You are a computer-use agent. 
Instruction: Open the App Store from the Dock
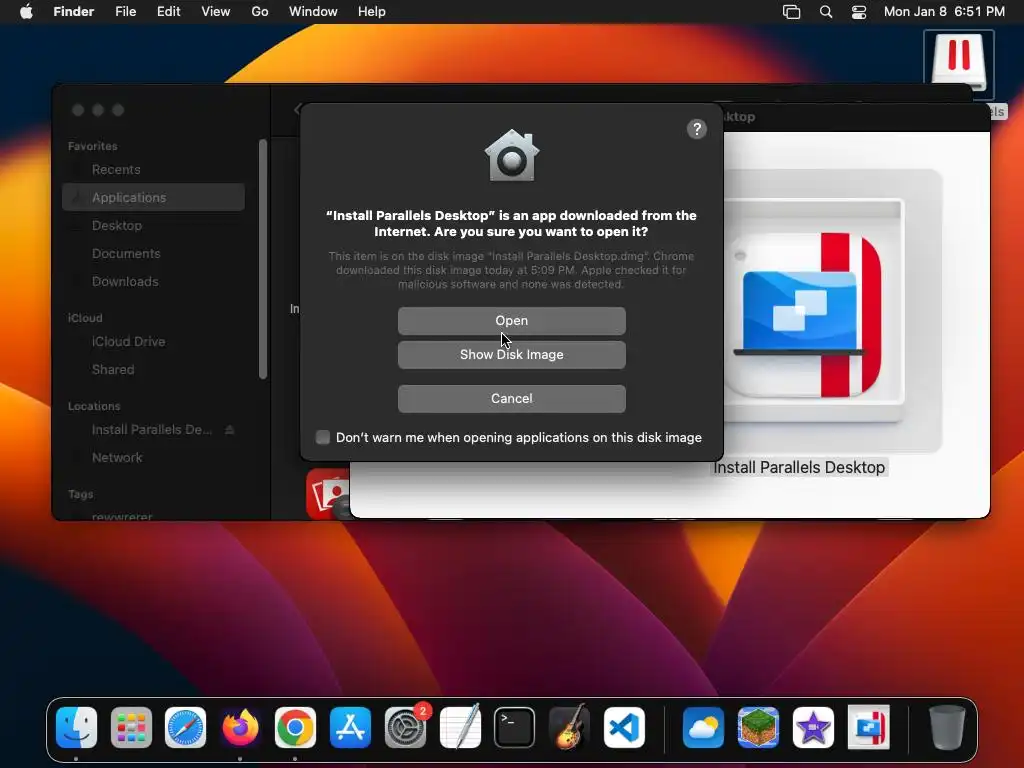pos(350,728)
